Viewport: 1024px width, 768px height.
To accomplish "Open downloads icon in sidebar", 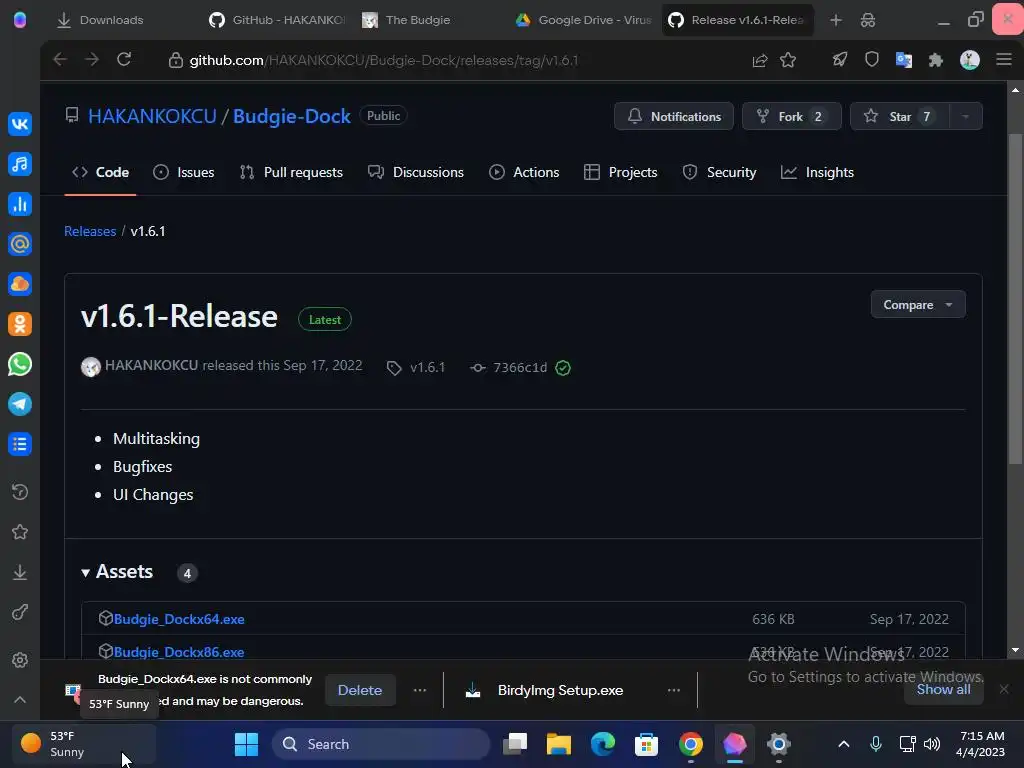I will pos(20,572).
